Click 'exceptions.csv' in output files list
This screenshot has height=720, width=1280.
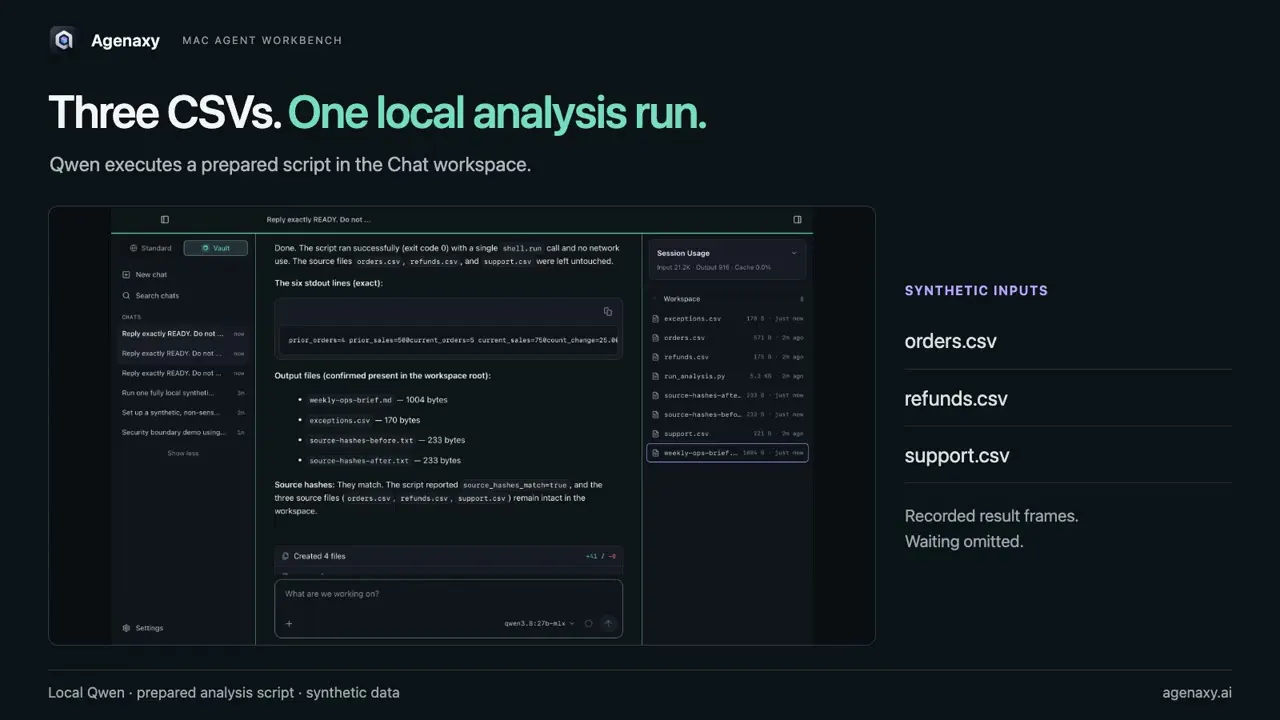340,420
